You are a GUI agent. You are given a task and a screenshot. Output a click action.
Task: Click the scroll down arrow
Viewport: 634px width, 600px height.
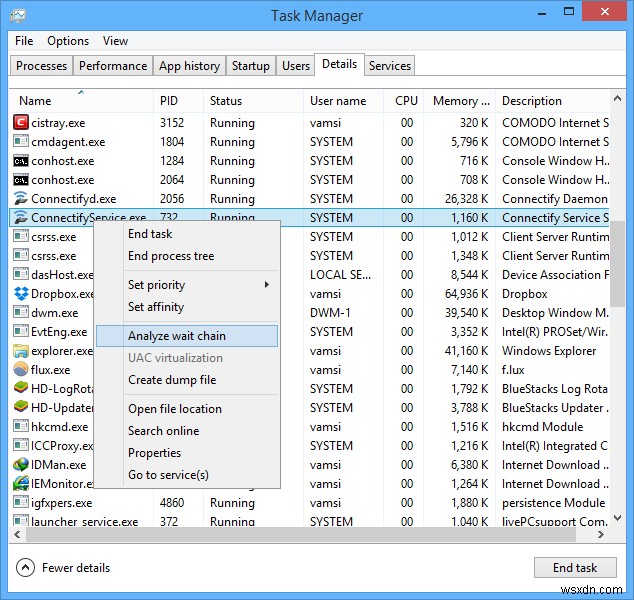617,517
